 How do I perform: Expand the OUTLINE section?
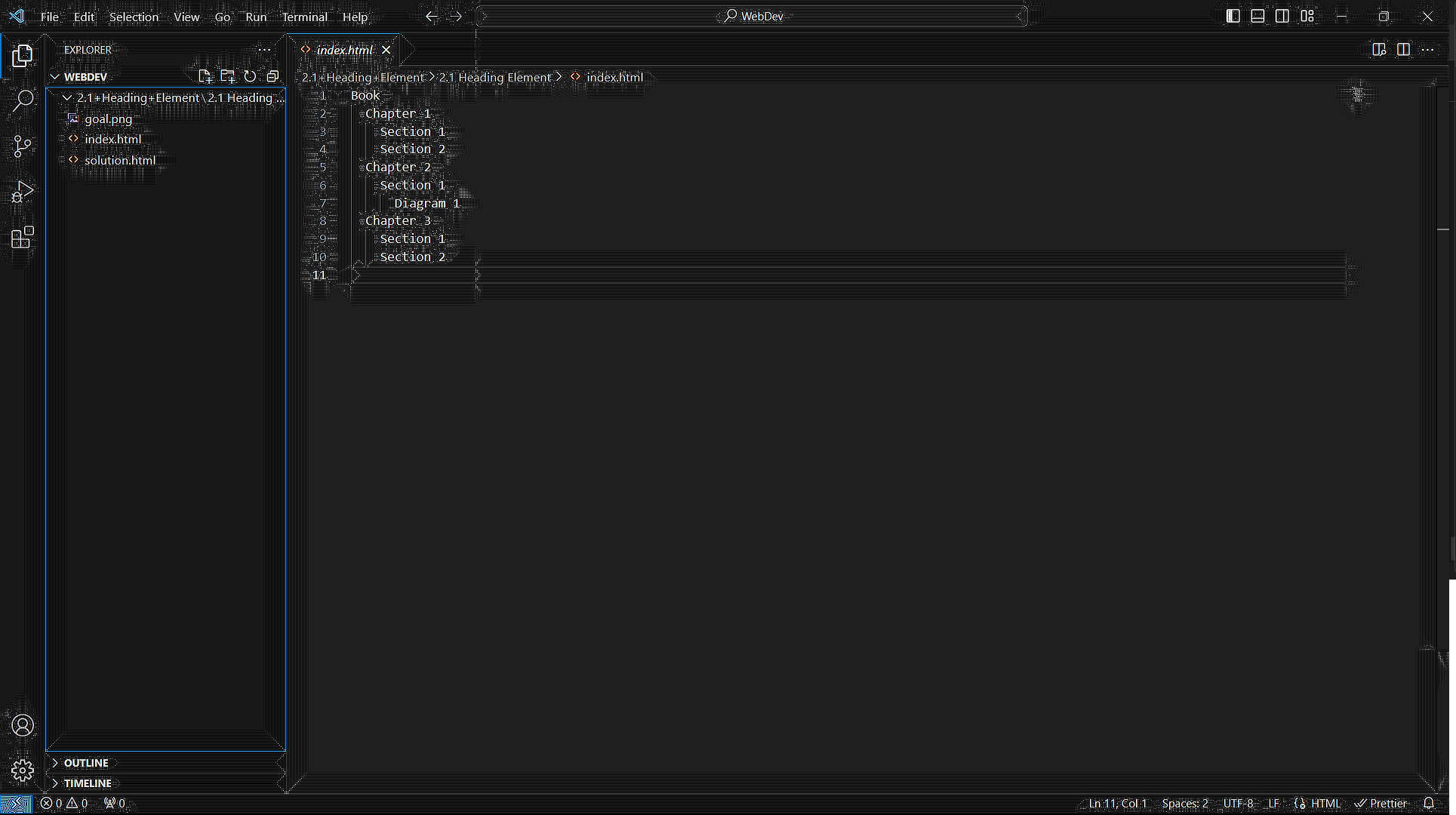(55, 763)
